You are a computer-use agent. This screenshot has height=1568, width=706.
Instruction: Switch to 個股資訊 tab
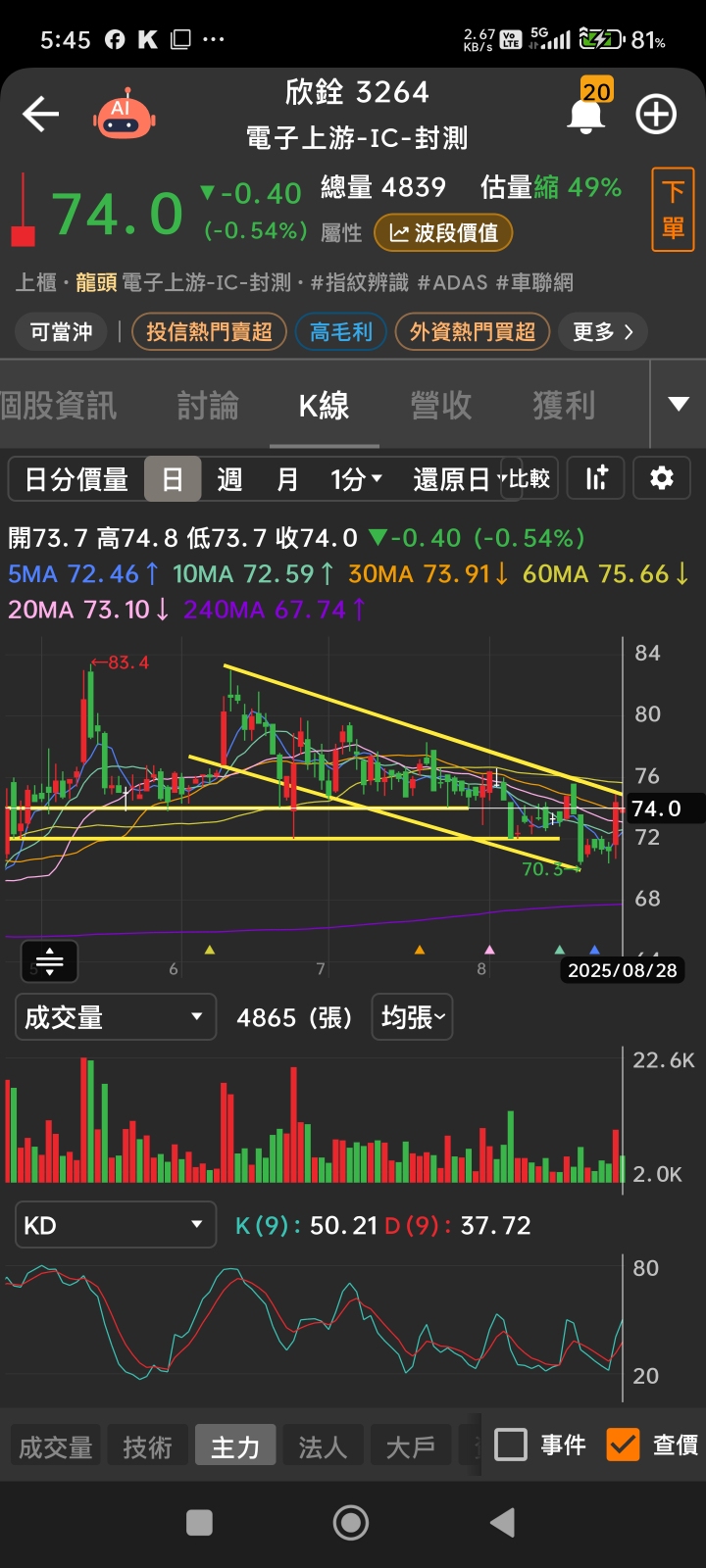click(58, 405)
